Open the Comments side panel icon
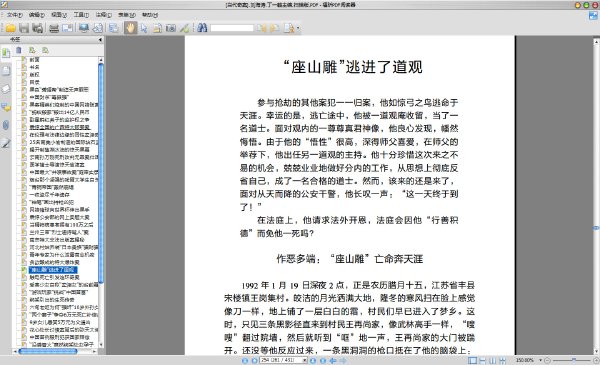Image resolution: width=600 pixels, height=365 pixels. click(6, 107)
